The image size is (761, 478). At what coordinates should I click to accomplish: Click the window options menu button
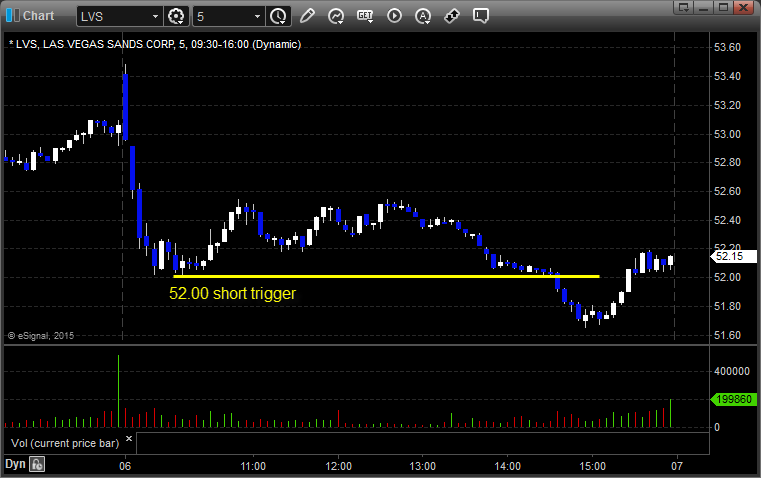[x=683, y=7]
